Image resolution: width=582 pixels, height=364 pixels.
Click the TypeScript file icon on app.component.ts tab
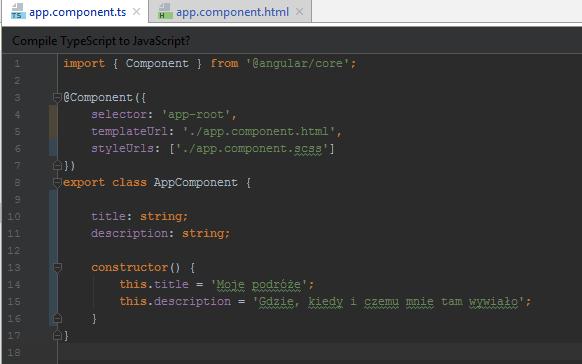[x=18, y=11]
